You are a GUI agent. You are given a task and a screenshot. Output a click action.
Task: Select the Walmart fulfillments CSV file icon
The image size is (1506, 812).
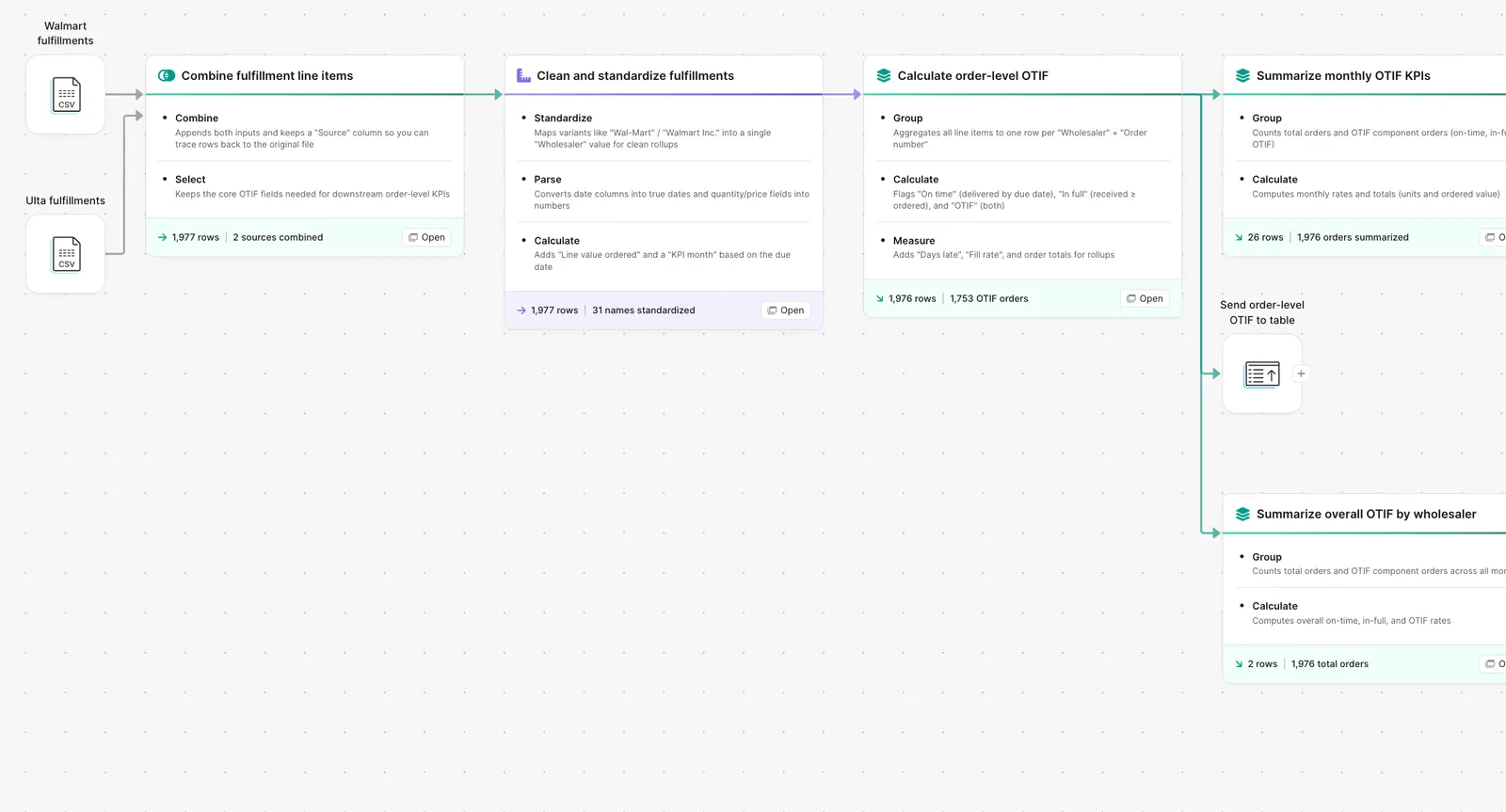click(x=66, y=94)
